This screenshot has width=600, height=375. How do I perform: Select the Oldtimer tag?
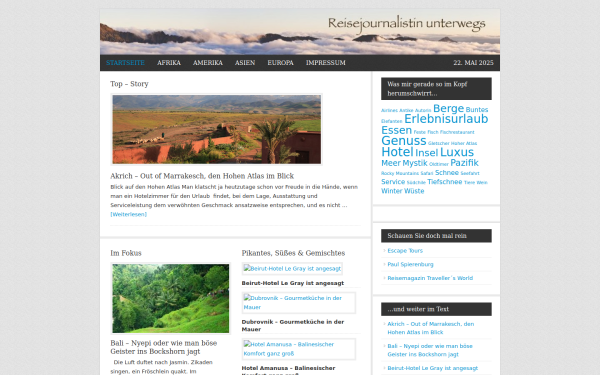coord(439,165)
